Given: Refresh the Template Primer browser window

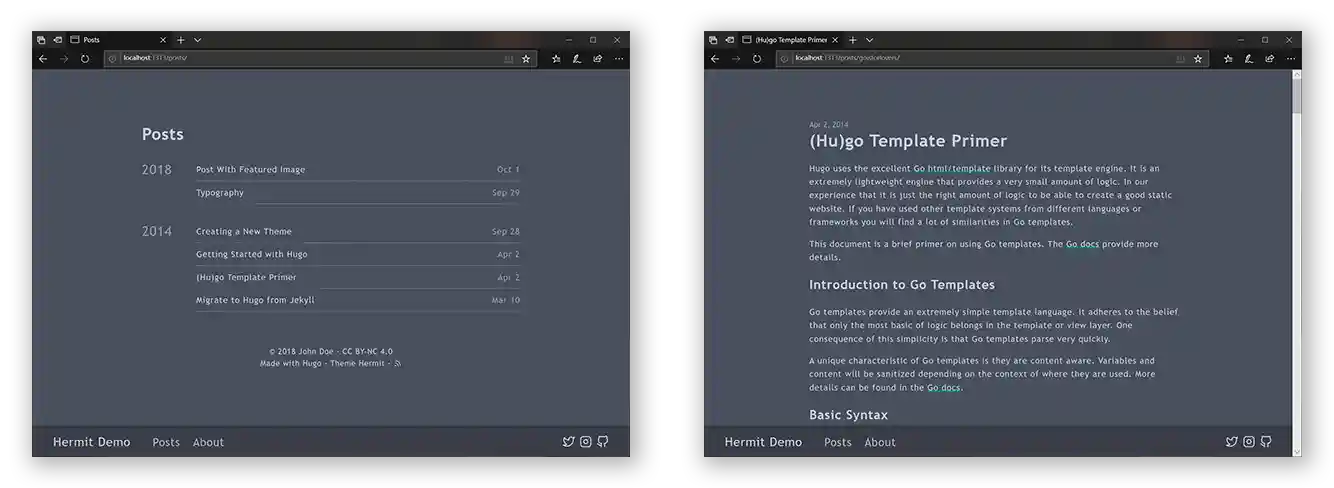Looking at the screenshot, I should [x=757, y=58].
